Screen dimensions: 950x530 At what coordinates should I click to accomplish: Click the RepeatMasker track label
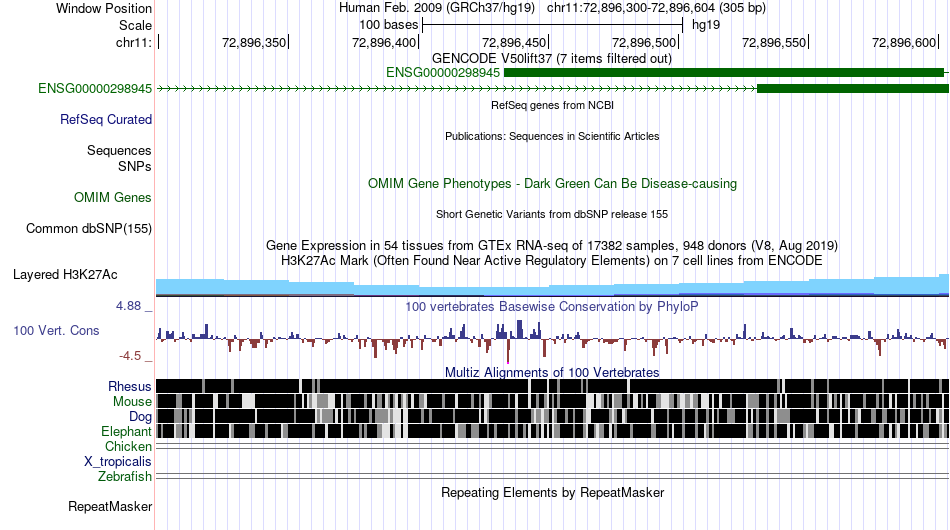[x=110, y=506]
